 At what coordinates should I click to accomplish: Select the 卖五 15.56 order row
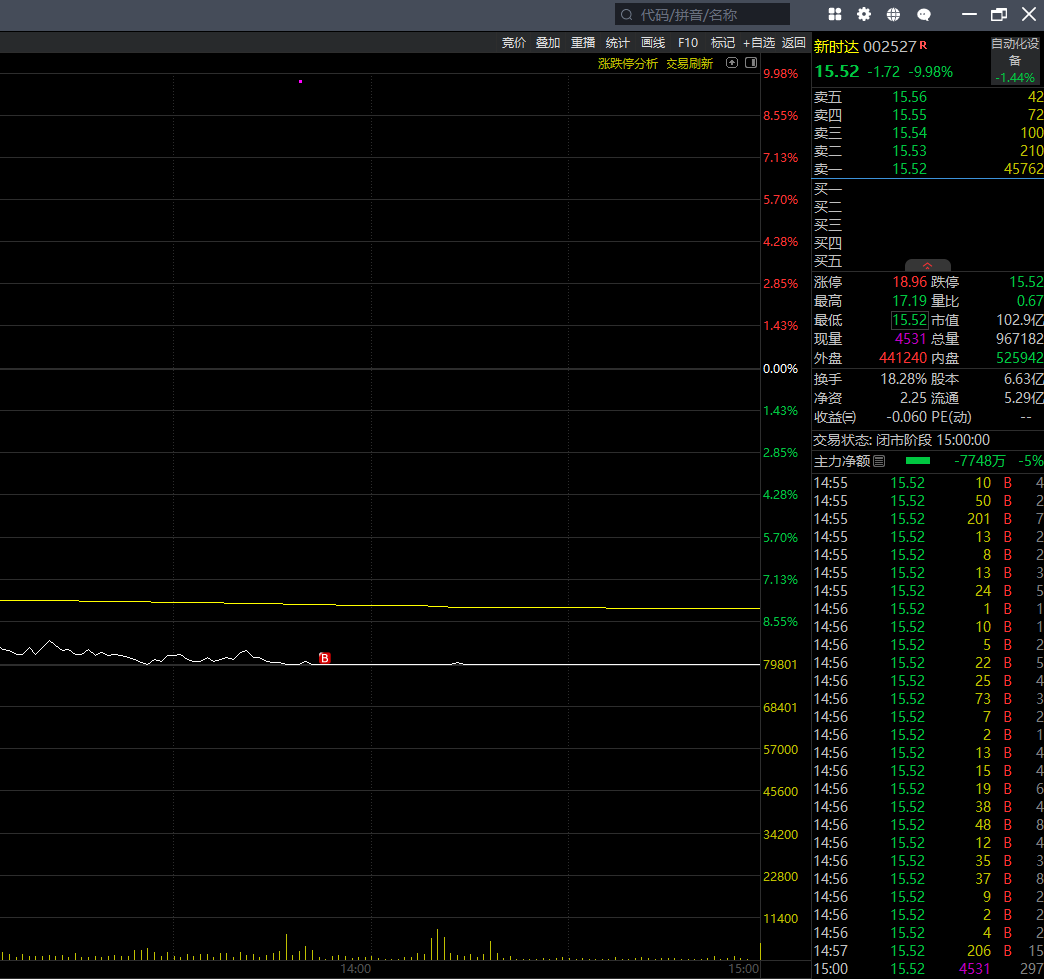click(927, 97)
